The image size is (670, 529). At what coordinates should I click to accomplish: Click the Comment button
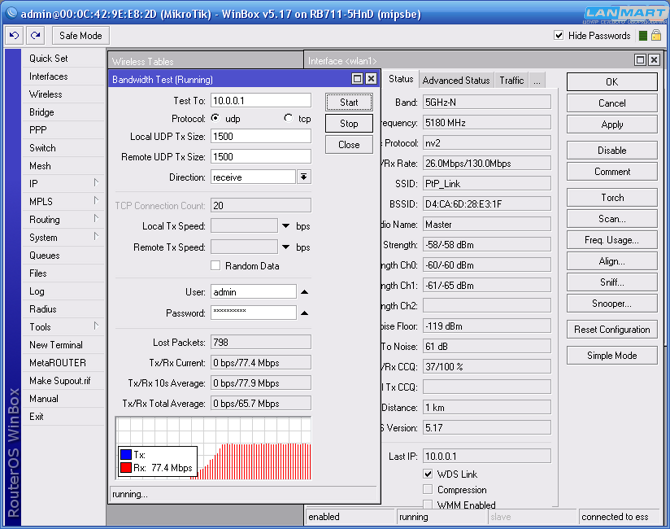coord(612,171)
